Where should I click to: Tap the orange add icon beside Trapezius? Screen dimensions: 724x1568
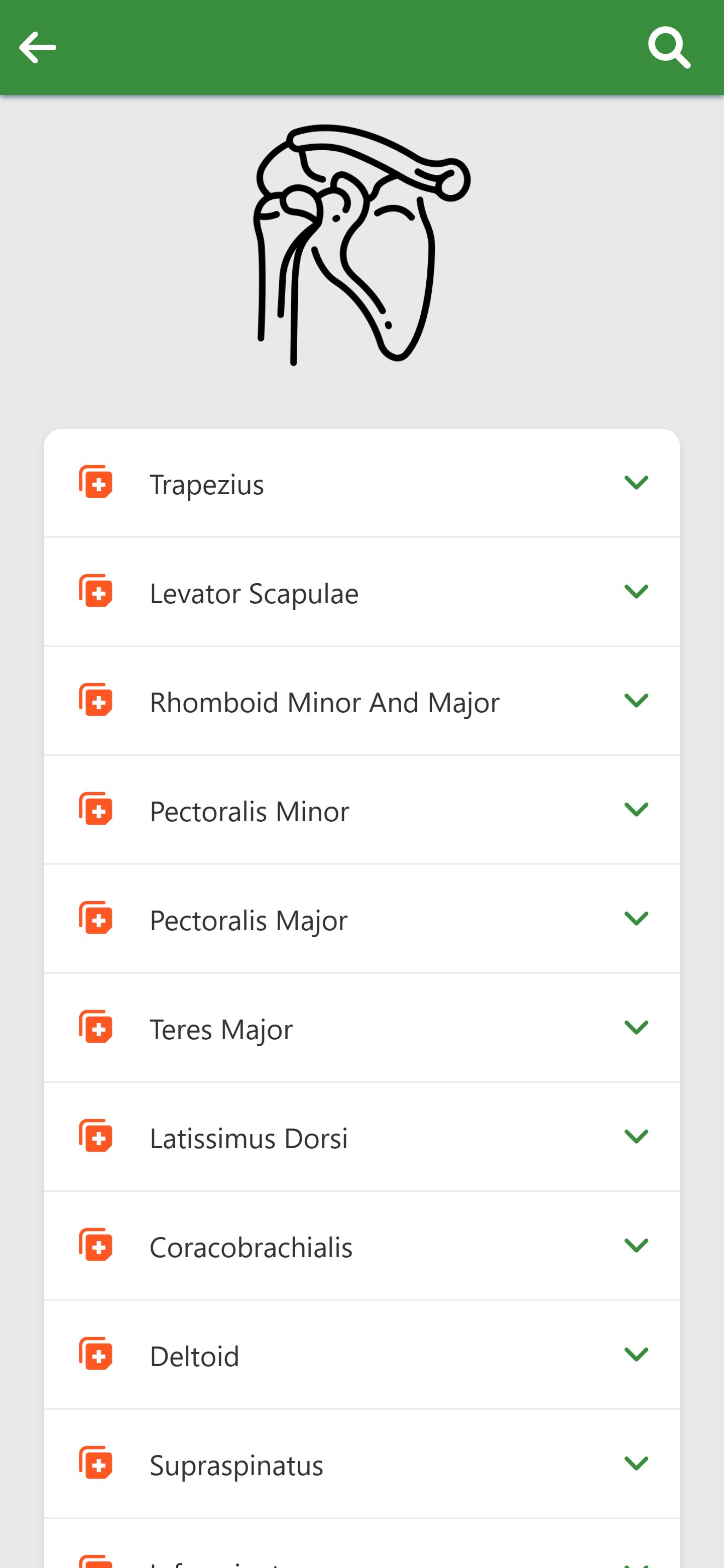coord(95,482)
